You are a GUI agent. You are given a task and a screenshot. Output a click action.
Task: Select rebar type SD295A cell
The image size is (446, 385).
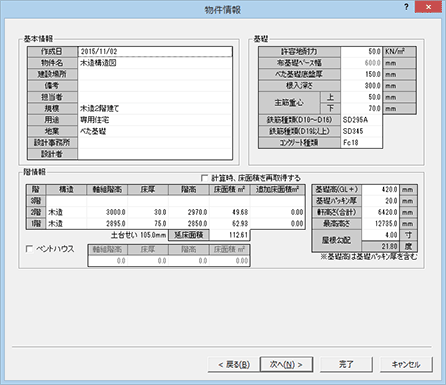pos(361,120)
